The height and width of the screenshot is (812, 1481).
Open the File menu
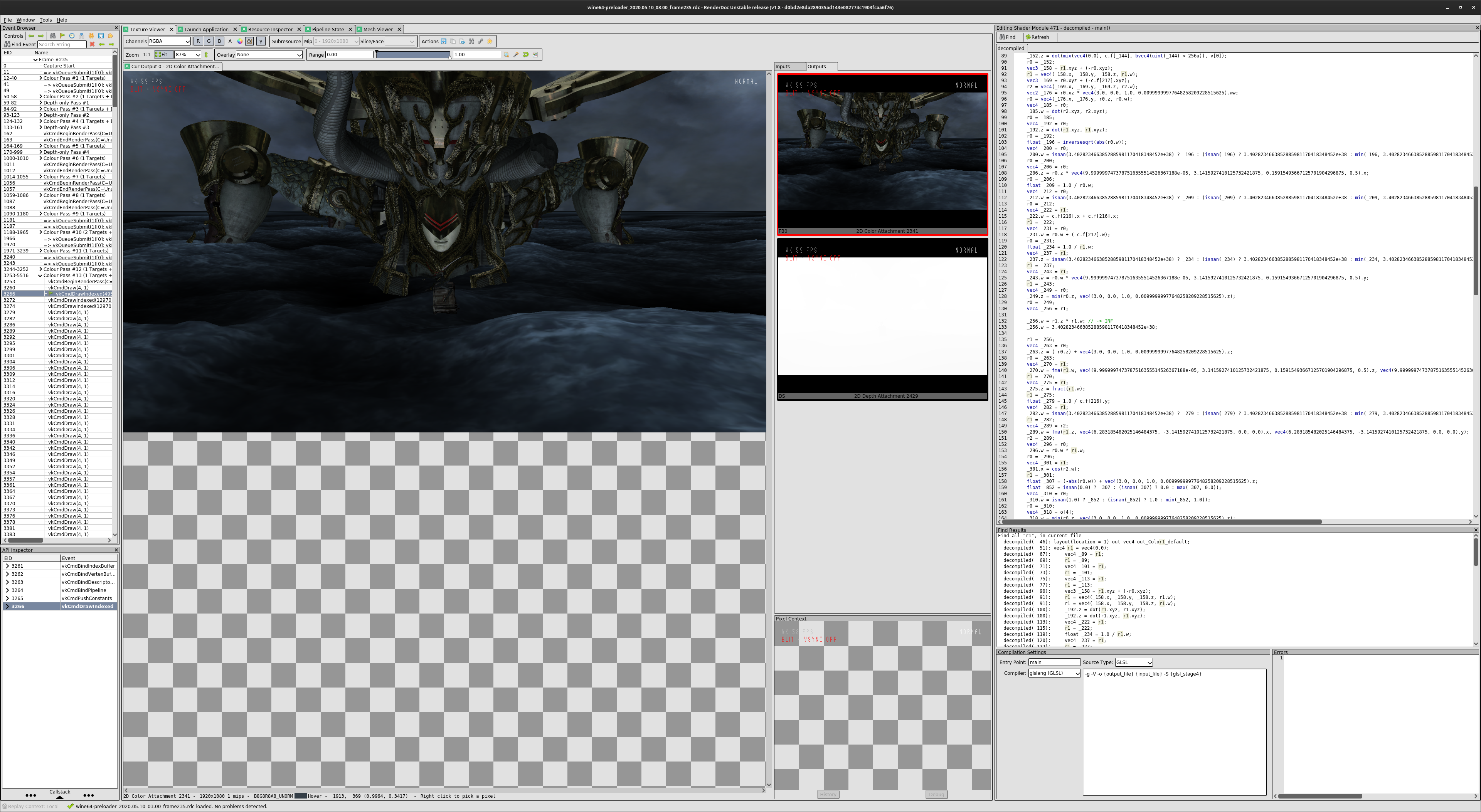click(x=7, y=20)
